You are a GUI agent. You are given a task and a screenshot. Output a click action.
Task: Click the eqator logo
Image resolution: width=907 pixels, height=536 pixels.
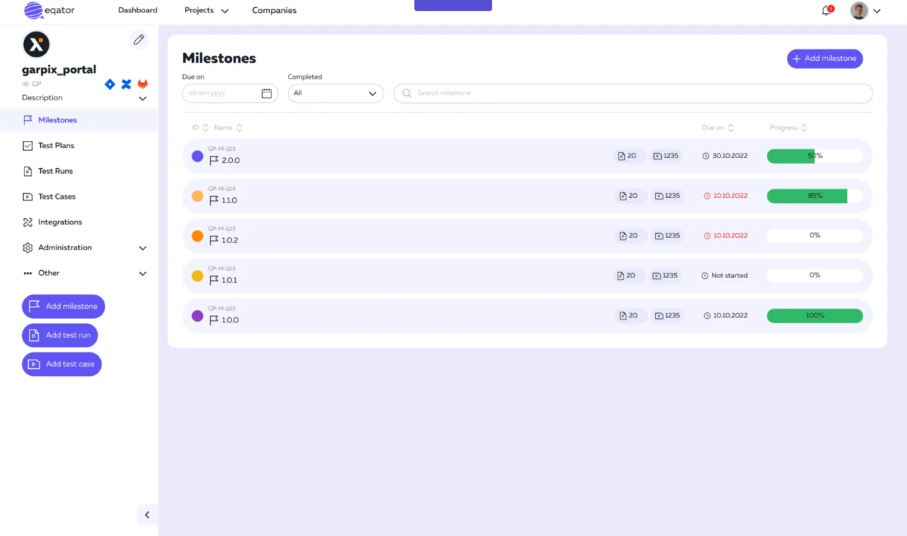click(49, 10)
